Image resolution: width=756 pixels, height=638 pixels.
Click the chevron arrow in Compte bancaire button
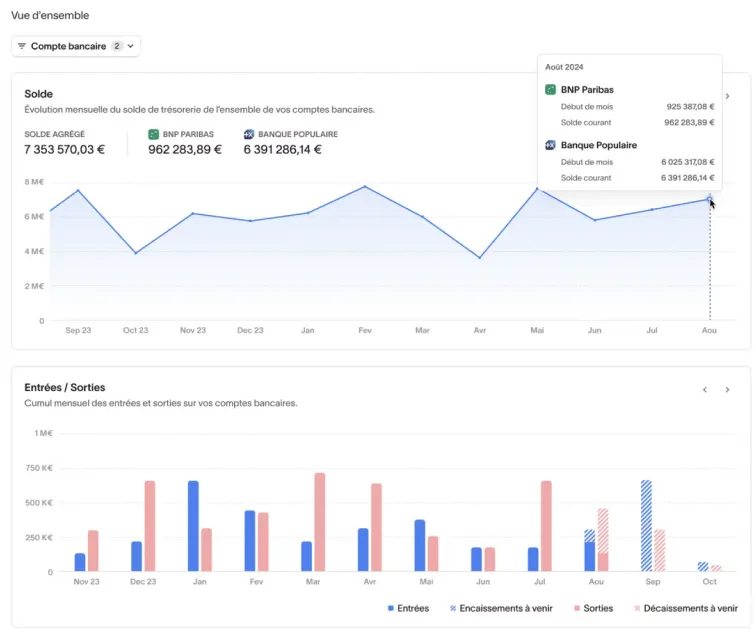(x=130, y=46)
